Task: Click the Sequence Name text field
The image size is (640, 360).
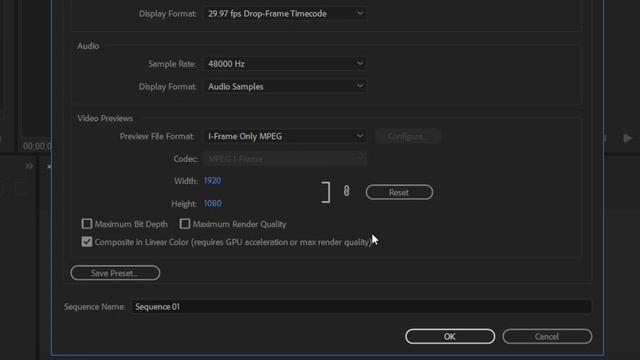Action: 361,307
